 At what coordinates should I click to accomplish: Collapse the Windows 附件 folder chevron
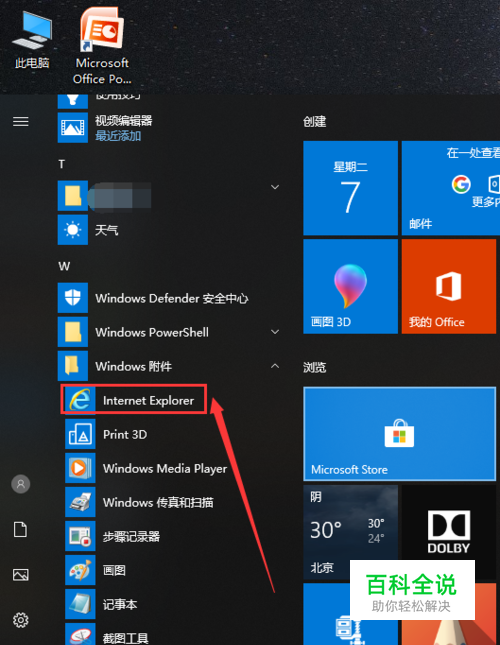(x=275, y=366)
